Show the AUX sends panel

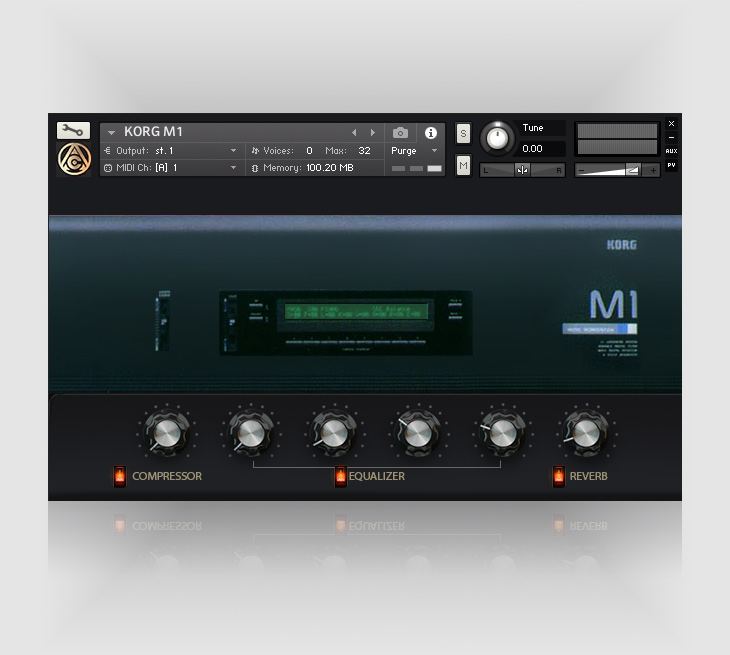[x=671, y=151]
